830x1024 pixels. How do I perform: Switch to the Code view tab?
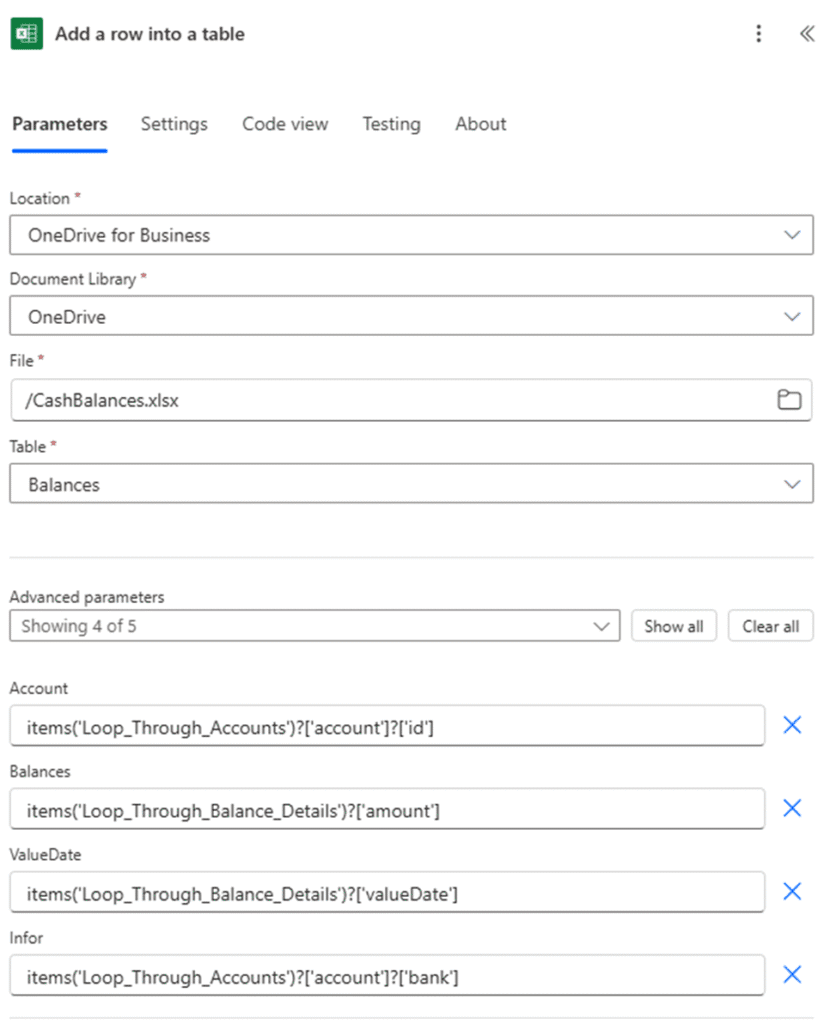pyautogui.click(x=285, y=124)
